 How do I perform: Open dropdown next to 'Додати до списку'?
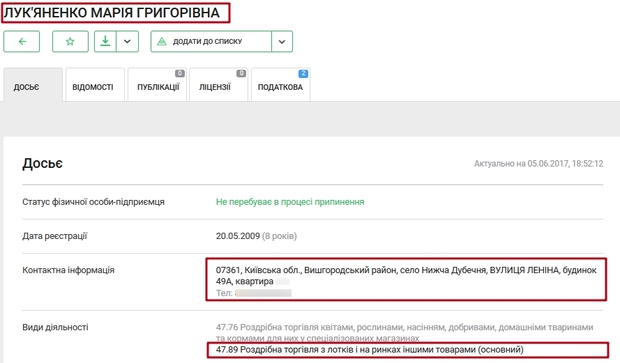pyautogui.click(x=282, y=41)
